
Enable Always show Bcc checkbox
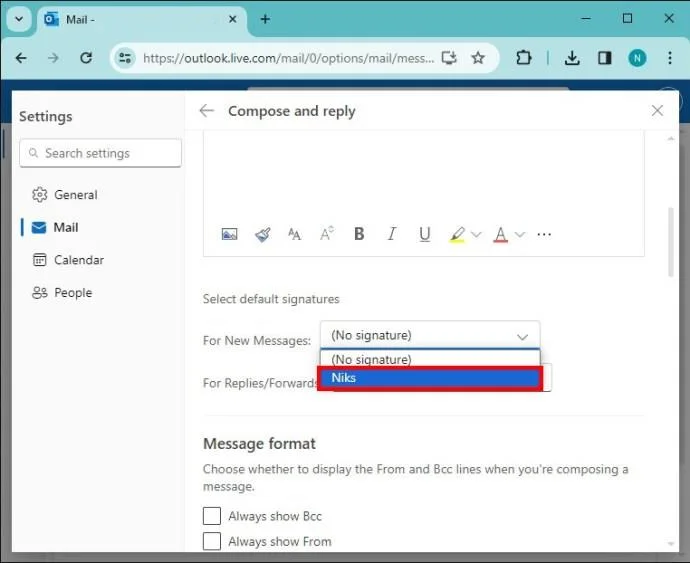(212, 516)
